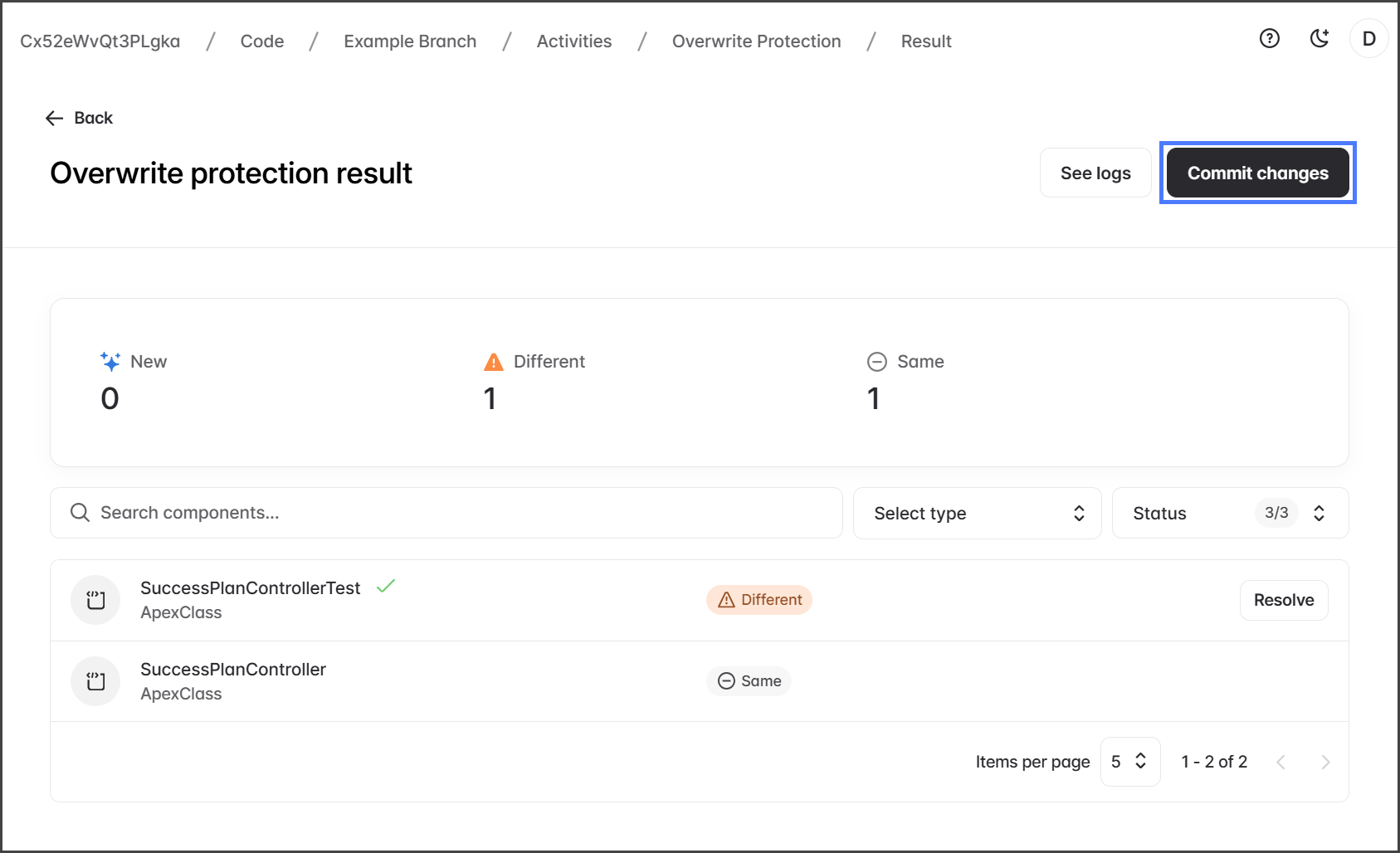Click the Same status badge
This screenshot has width=1400, height=853.
tap(749, 681)
